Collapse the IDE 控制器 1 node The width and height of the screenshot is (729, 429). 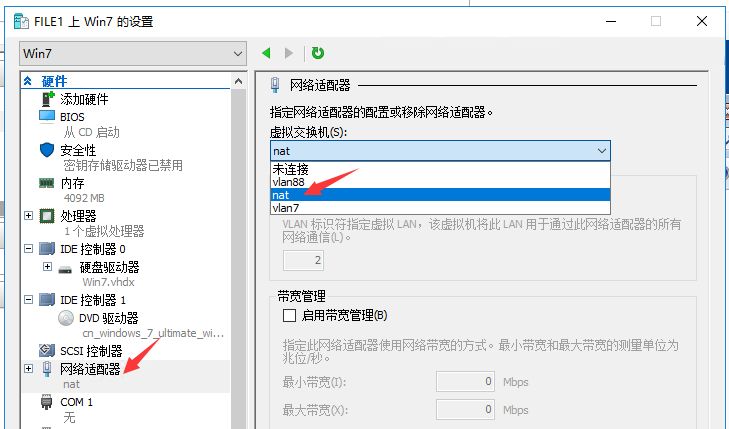coord(28,300)
